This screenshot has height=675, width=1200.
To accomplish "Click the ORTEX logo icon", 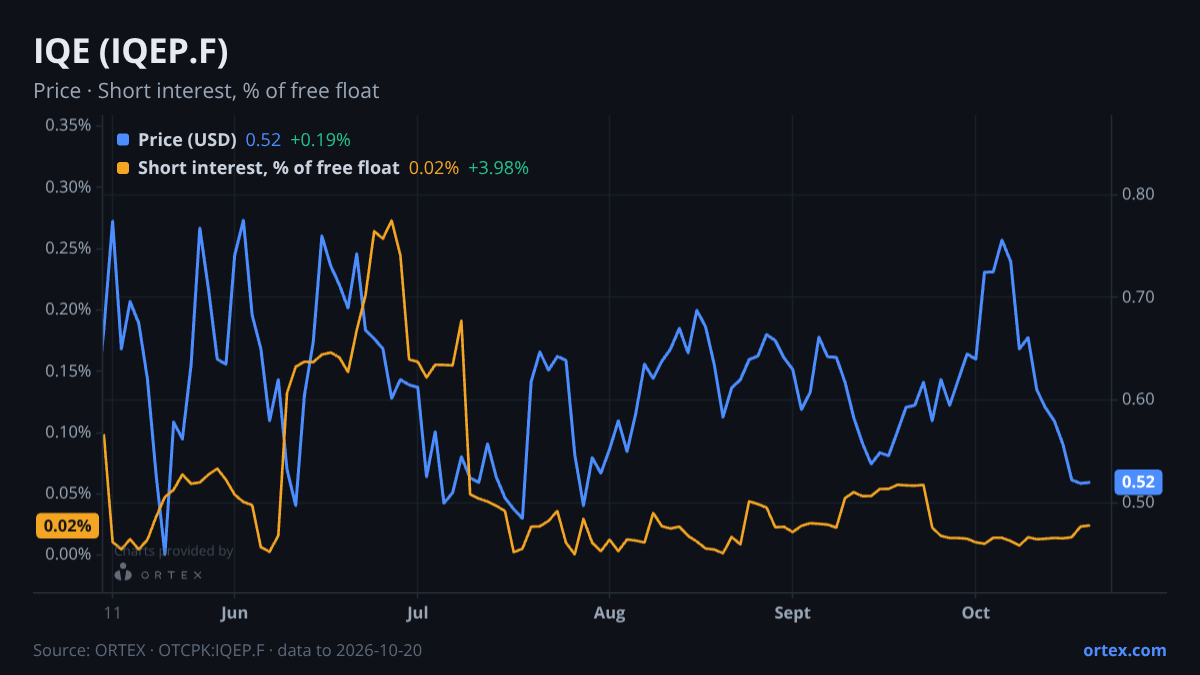I will 123,573.
